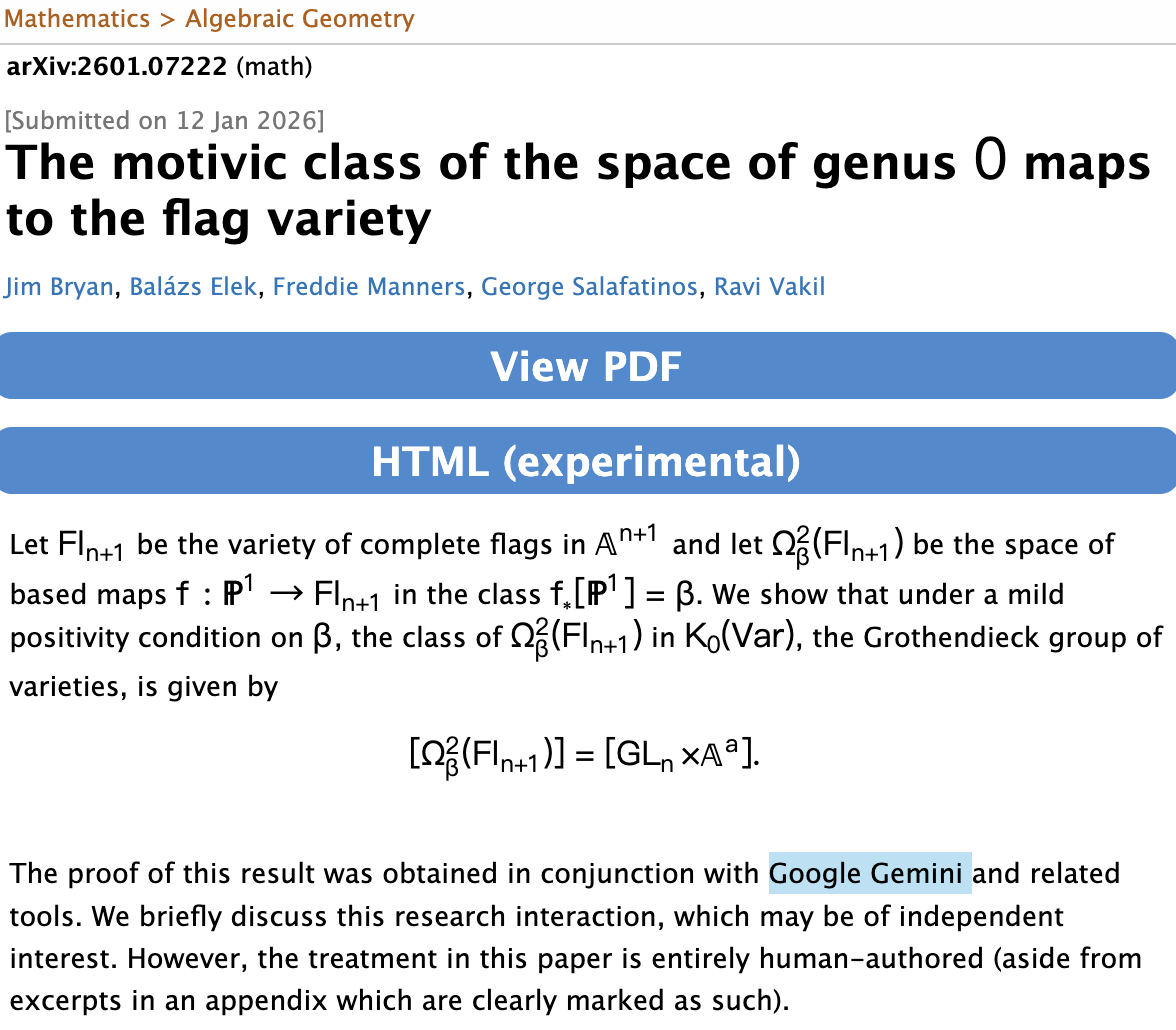Screen dimensions: 1176x1030
Task: Go to the Algebraic Geometry listing
Action: pyautogui.click(x=299, y=18)
